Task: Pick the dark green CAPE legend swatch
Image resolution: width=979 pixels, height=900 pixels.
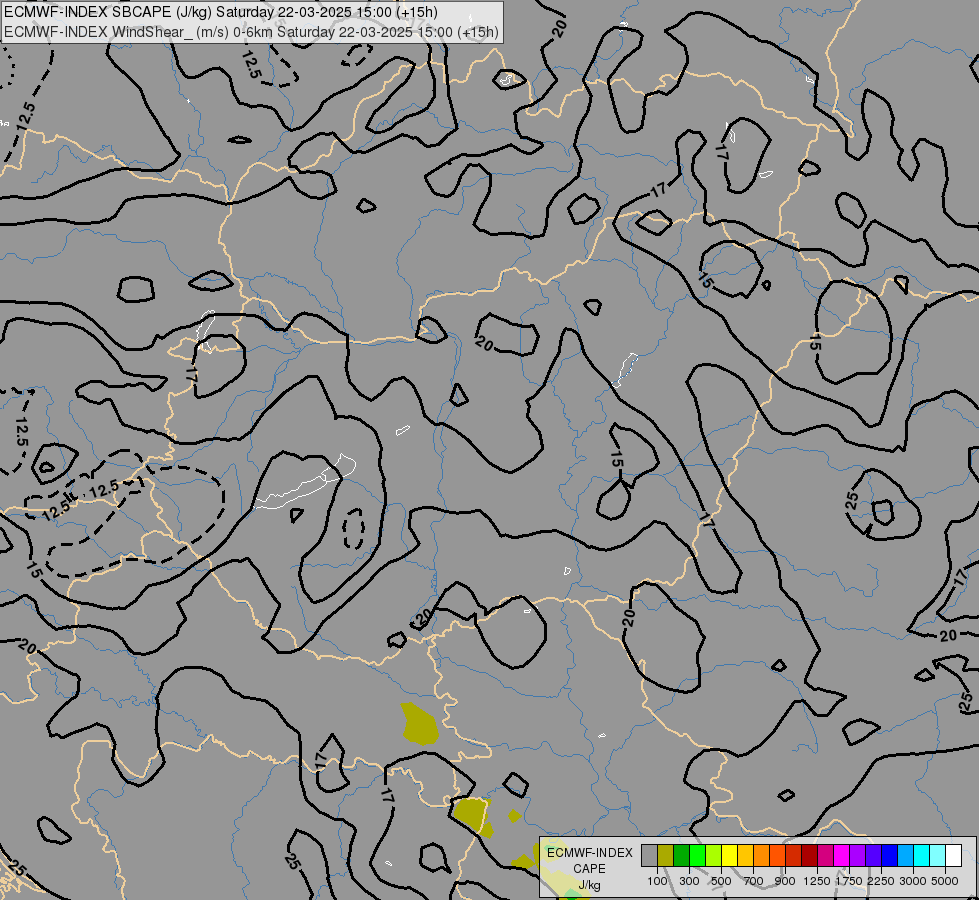Action: pos(681,856)
